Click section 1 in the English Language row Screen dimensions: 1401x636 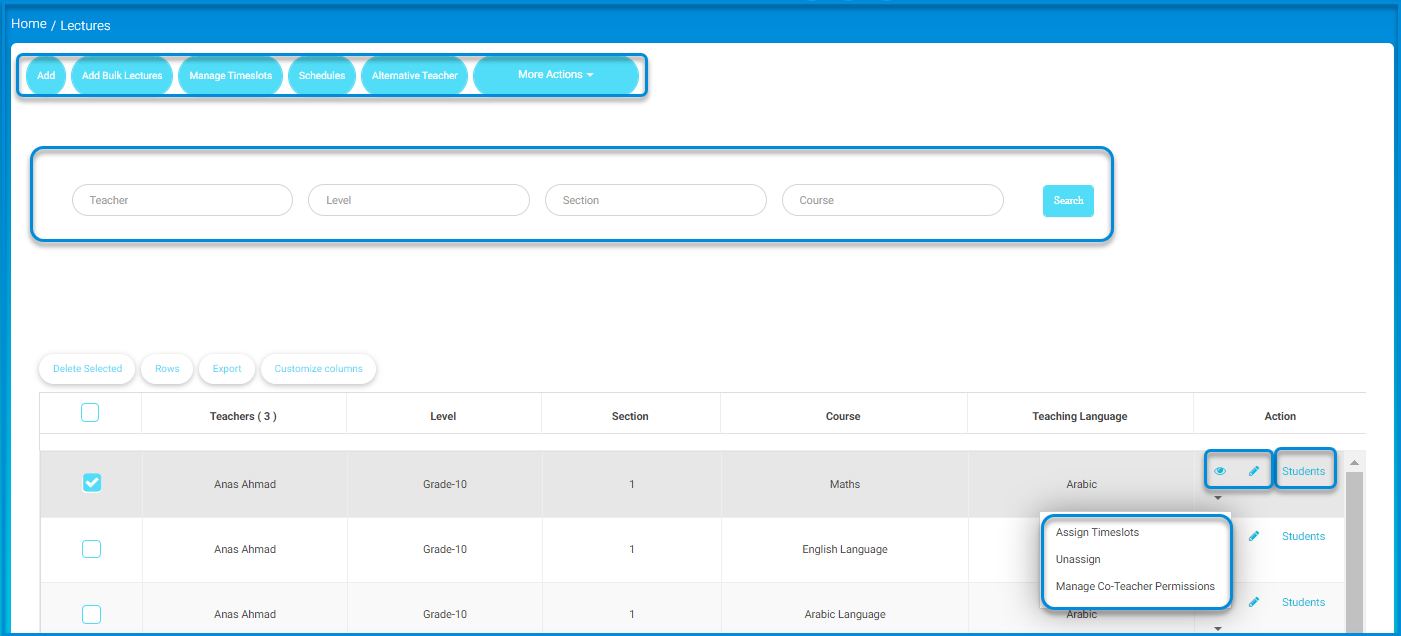632,549
